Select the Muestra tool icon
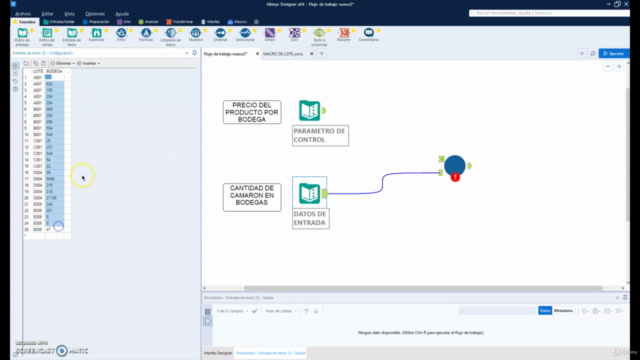This screenshot has width=640, height=360. click(x=196, y=33)
